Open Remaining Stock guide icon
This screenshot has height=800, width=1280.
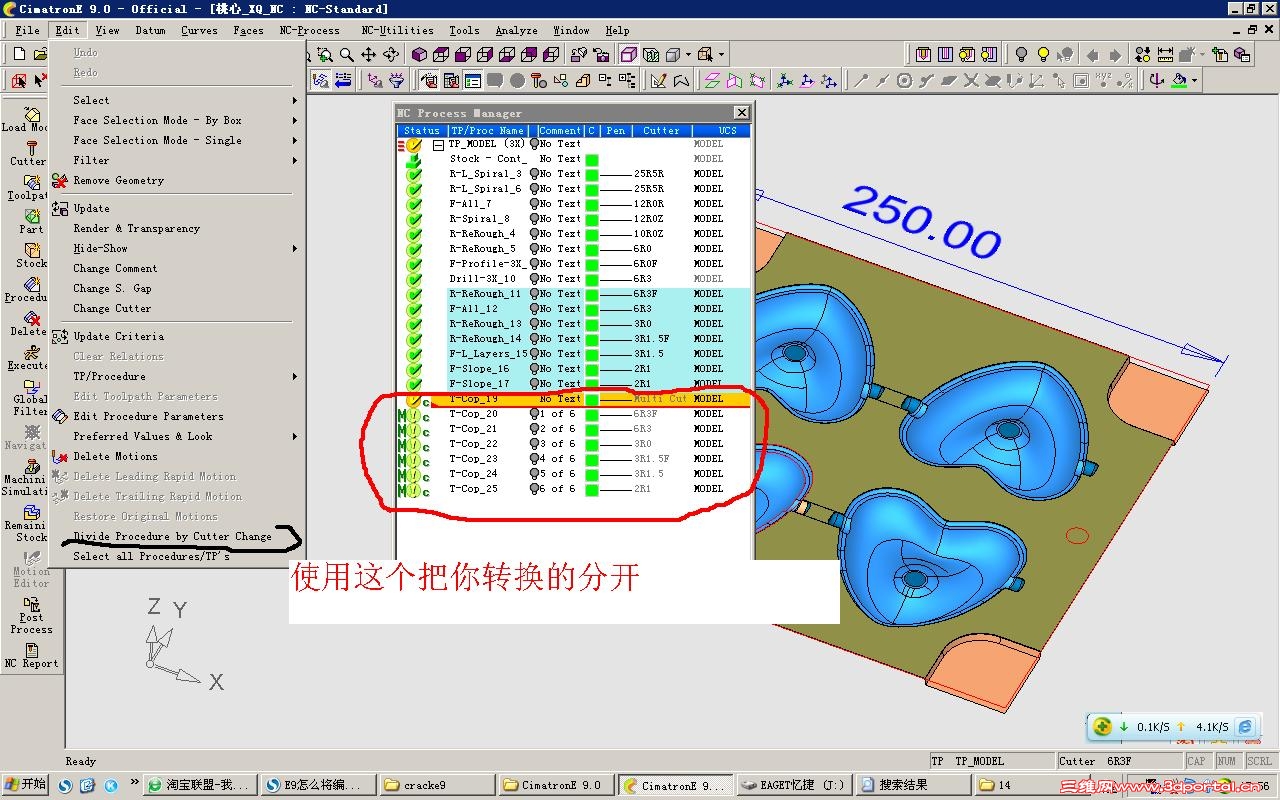(x=31, y=512)
